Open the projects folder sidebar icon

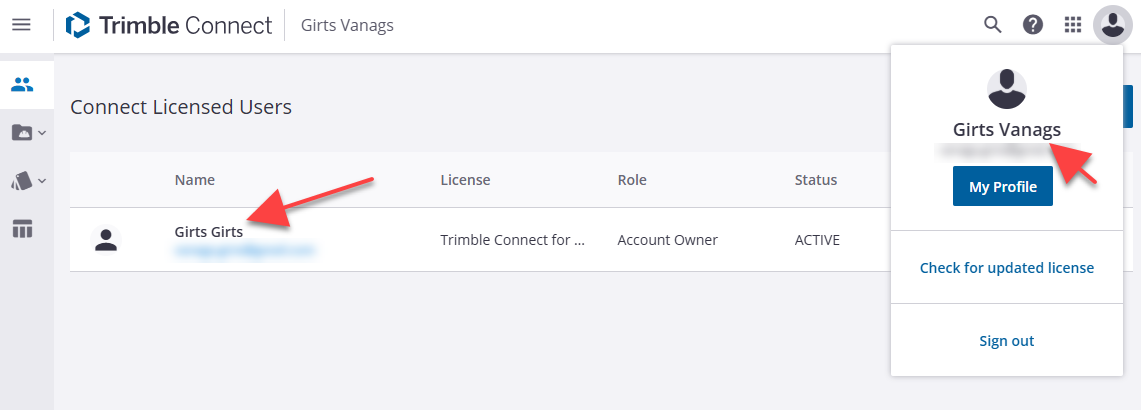pyautogui.click(x=22, y=132)
